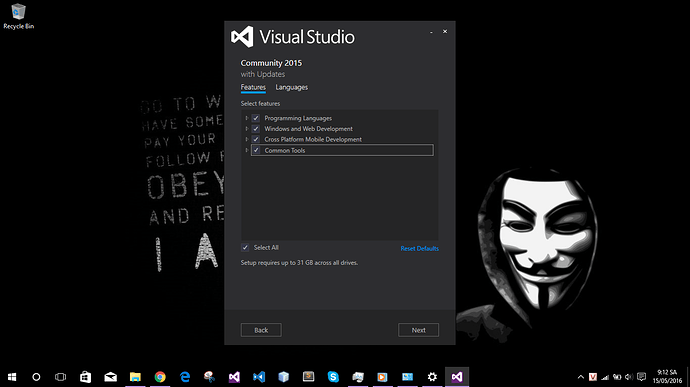
Task: Click the Next button
Action: (x=418, y=330)
